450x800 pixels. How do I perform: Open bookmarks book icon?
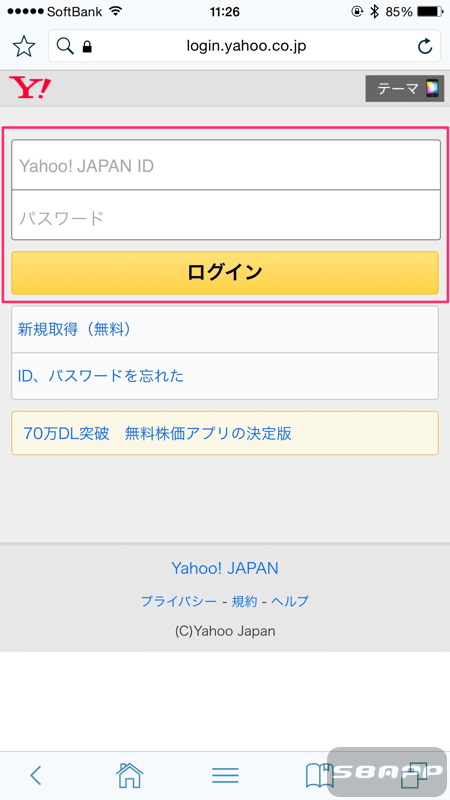pyautogui.click(x=319, y=776)
